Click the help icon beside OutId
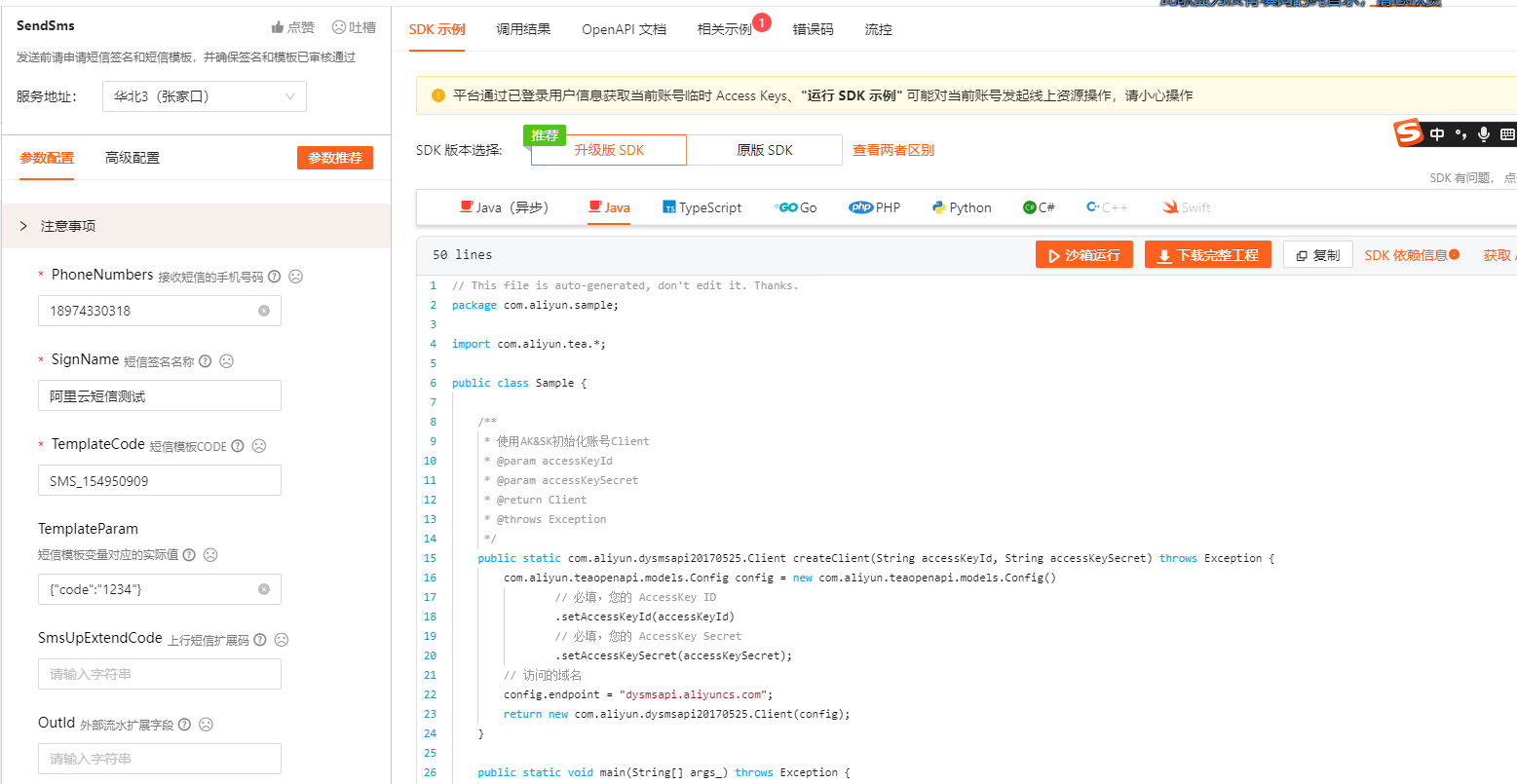 coord(185,725)
